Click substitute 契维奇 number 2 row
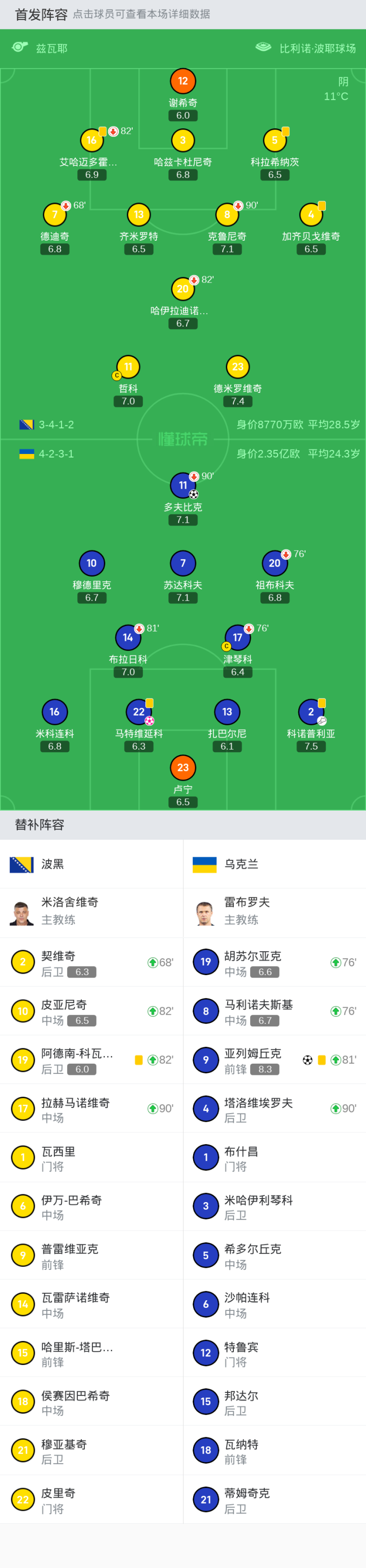This screenshot has width=366, height=1568. click(91, 962)
